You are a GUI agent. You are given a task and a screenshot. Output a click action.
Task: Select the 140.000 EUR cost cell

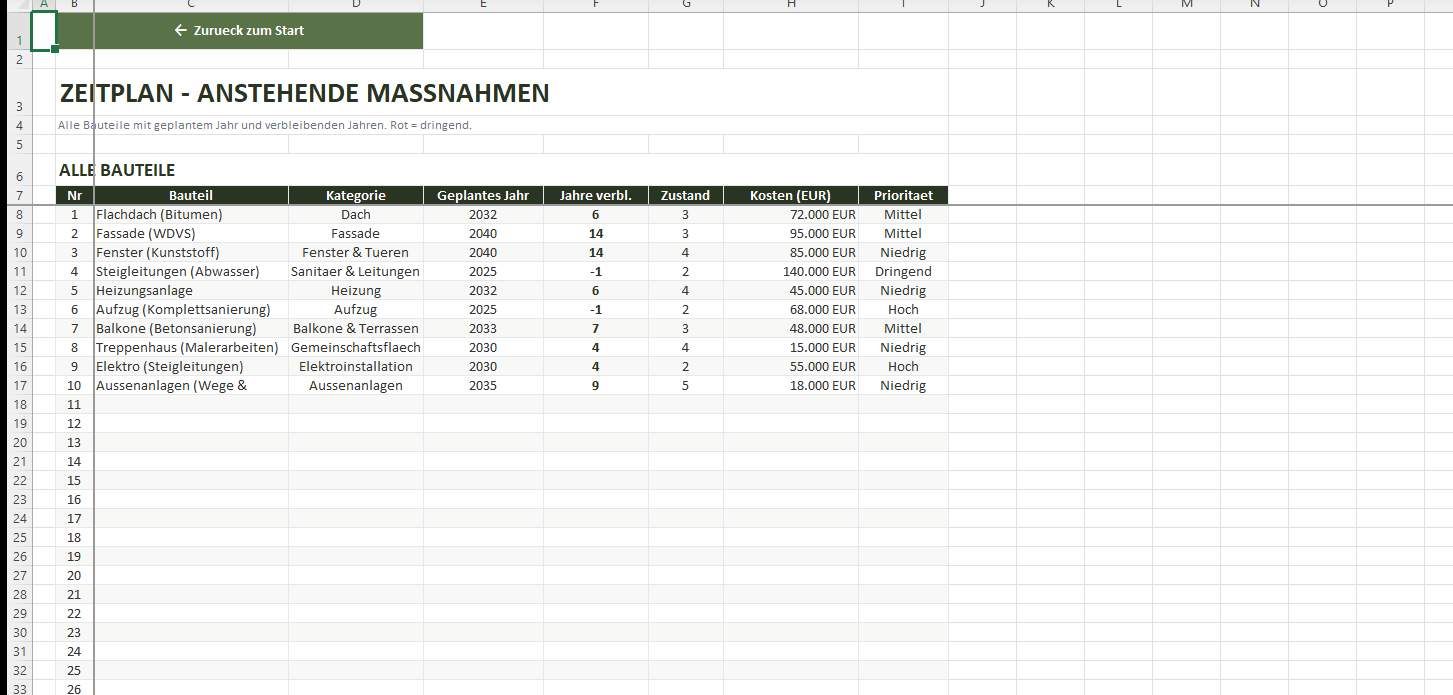click(790, 272)
